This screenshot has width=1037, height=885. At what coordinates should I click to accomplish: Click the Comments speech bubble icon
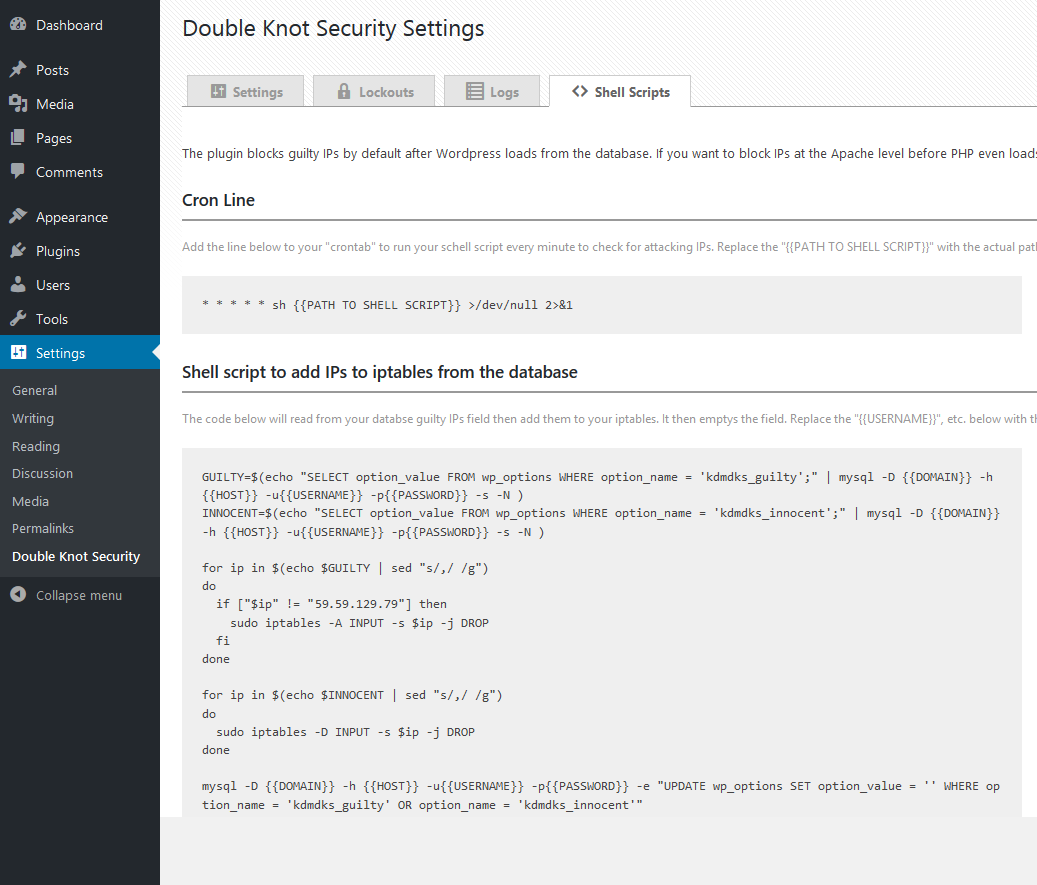tap(18, 172)
